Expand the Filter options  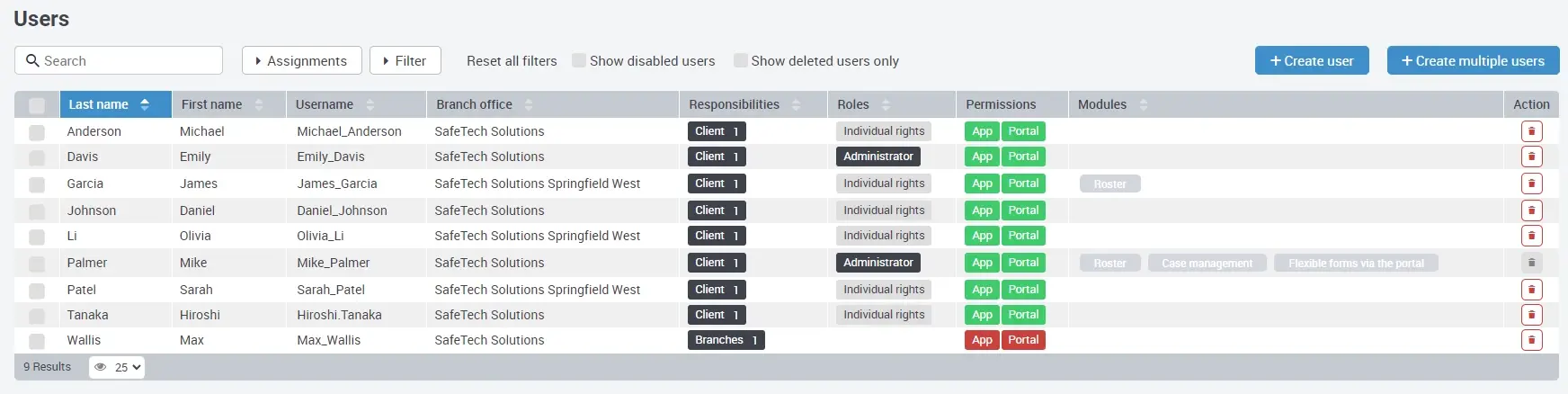tap(405, 61)
